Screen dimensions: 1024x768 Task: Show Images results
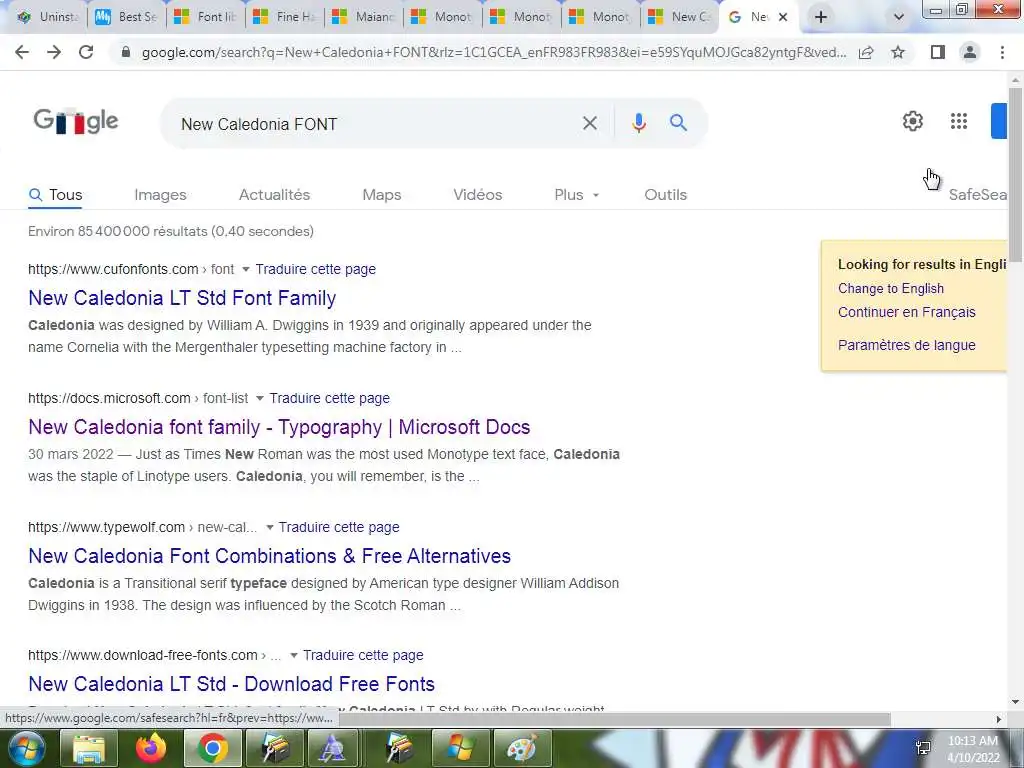click(160, 195)
